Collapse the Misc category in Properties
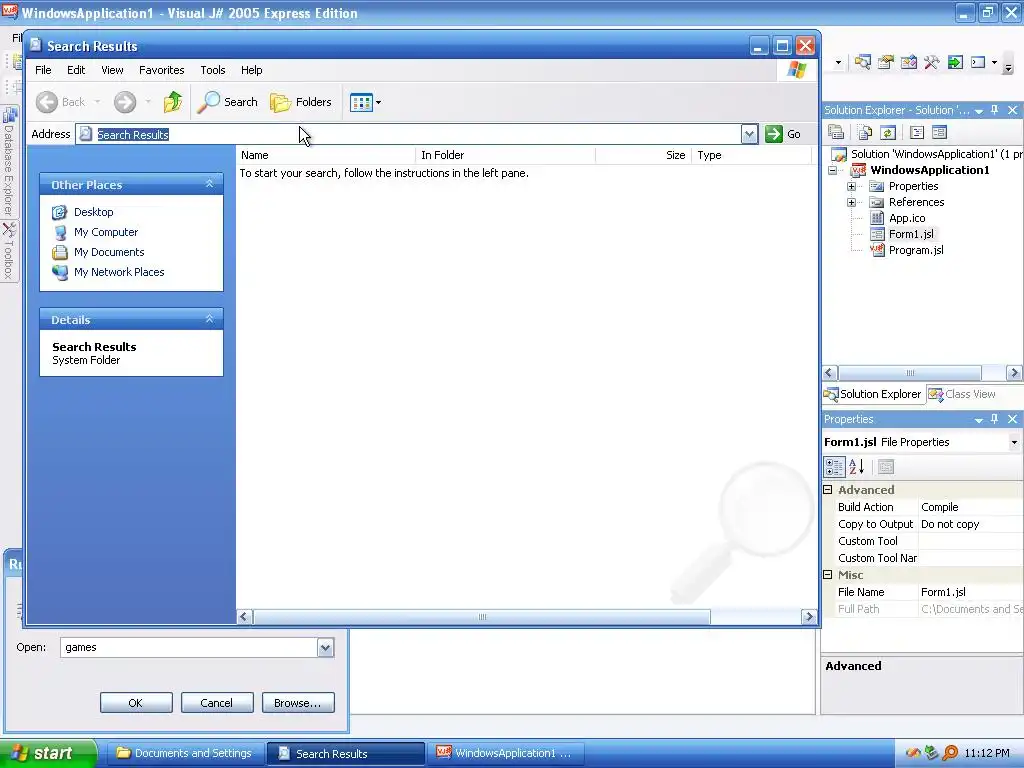 827,575
